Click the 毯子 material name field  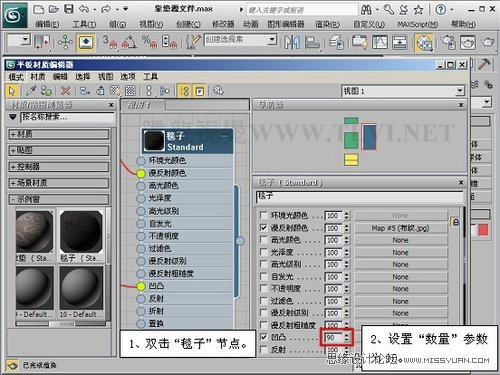click(360, 196)
